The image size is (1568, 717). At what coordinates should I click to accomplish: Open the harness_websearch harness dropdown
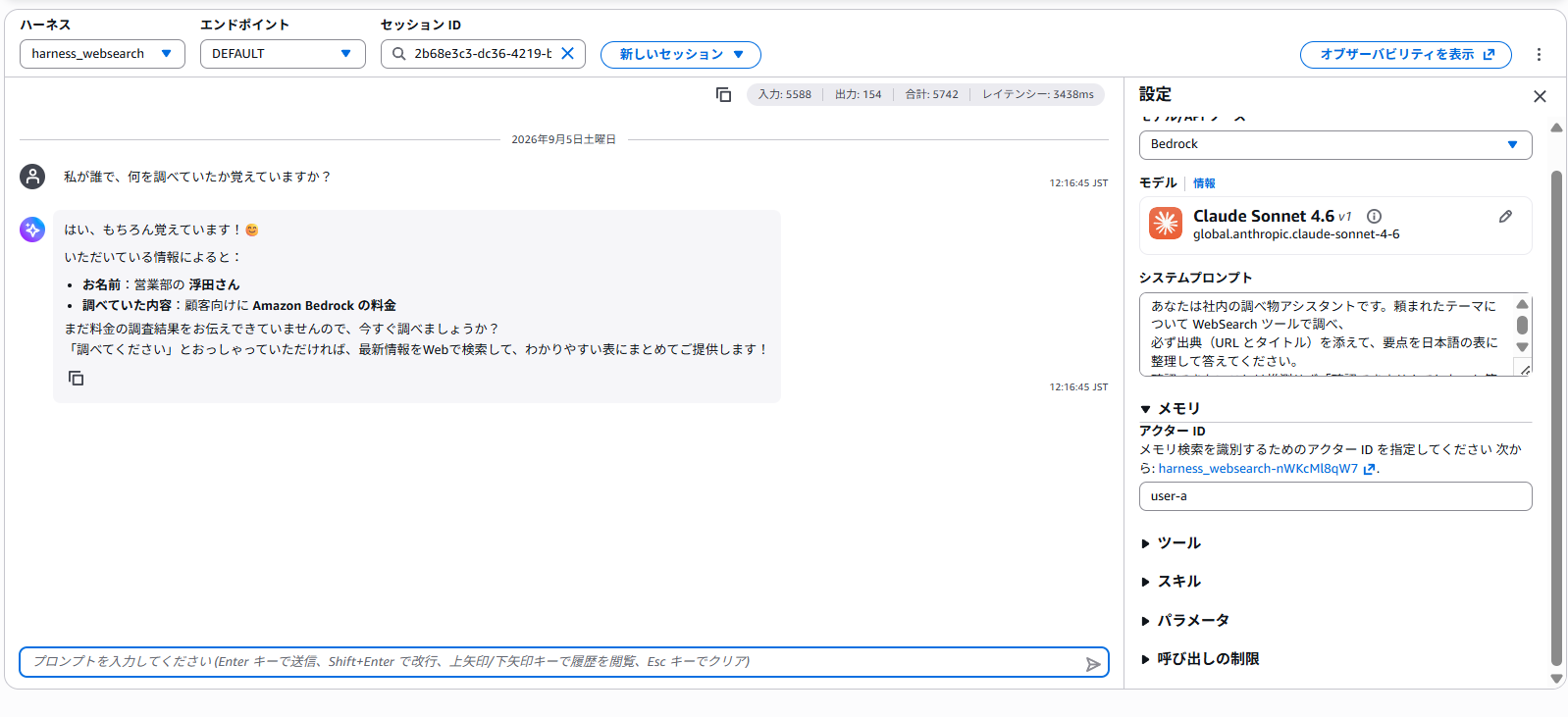coord(102,54)
